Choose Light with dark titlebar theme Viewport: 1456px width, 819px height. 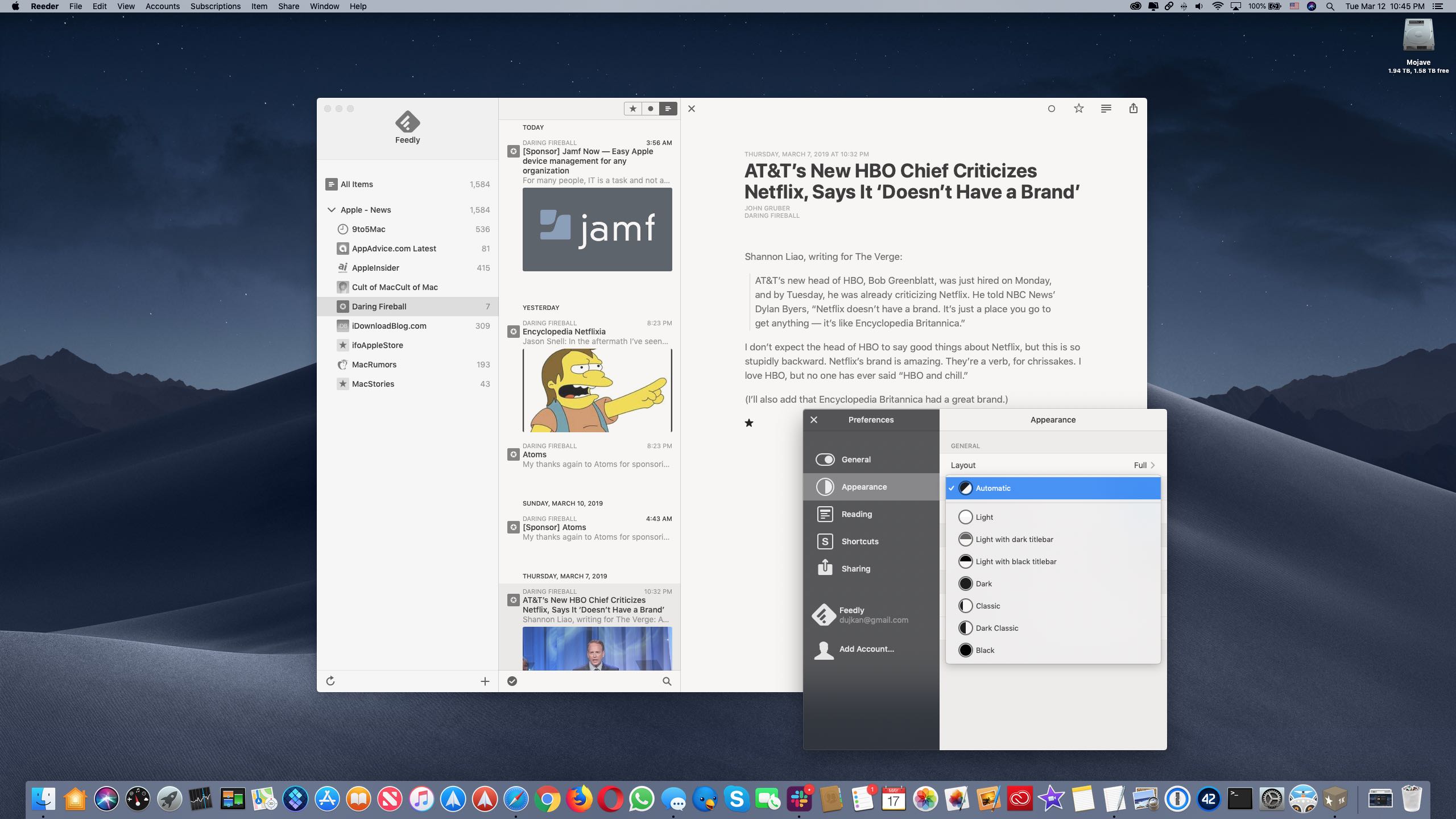[x=1053, y=539]
